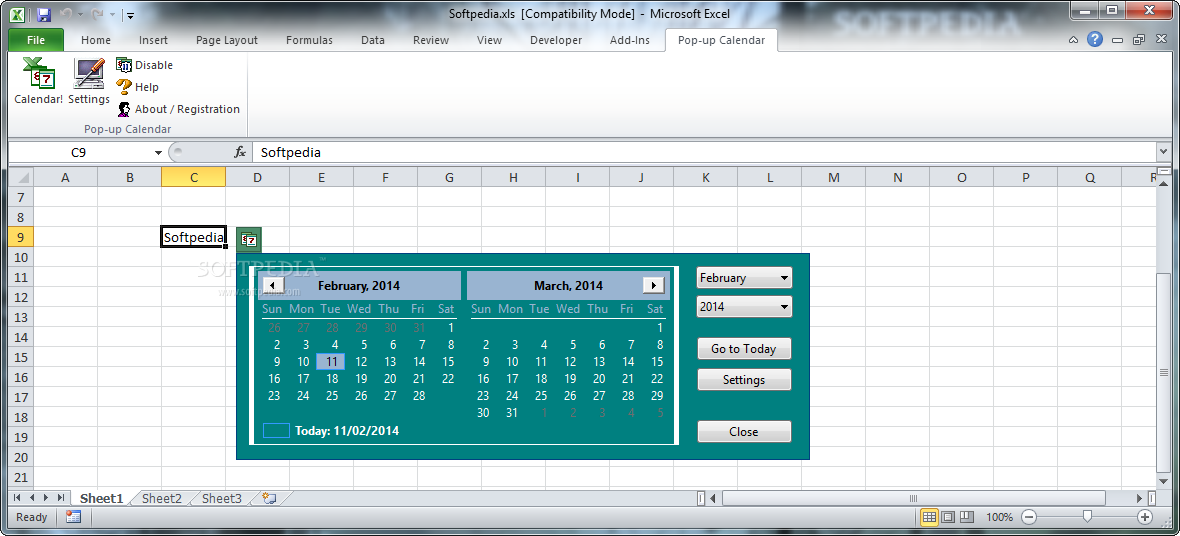1180x536 pixels.
Task: Open Pop-up Calendar Settings in ribbon
Action: point(89,81)
